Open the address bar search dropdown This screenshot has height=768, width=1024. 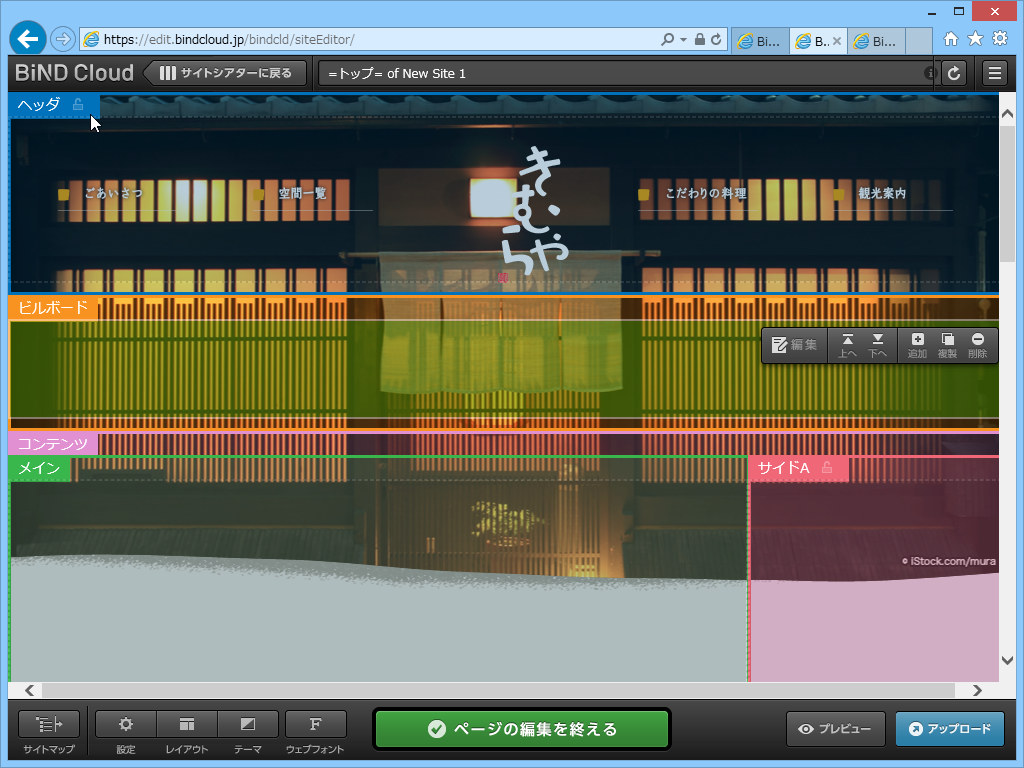pos(683,39)
